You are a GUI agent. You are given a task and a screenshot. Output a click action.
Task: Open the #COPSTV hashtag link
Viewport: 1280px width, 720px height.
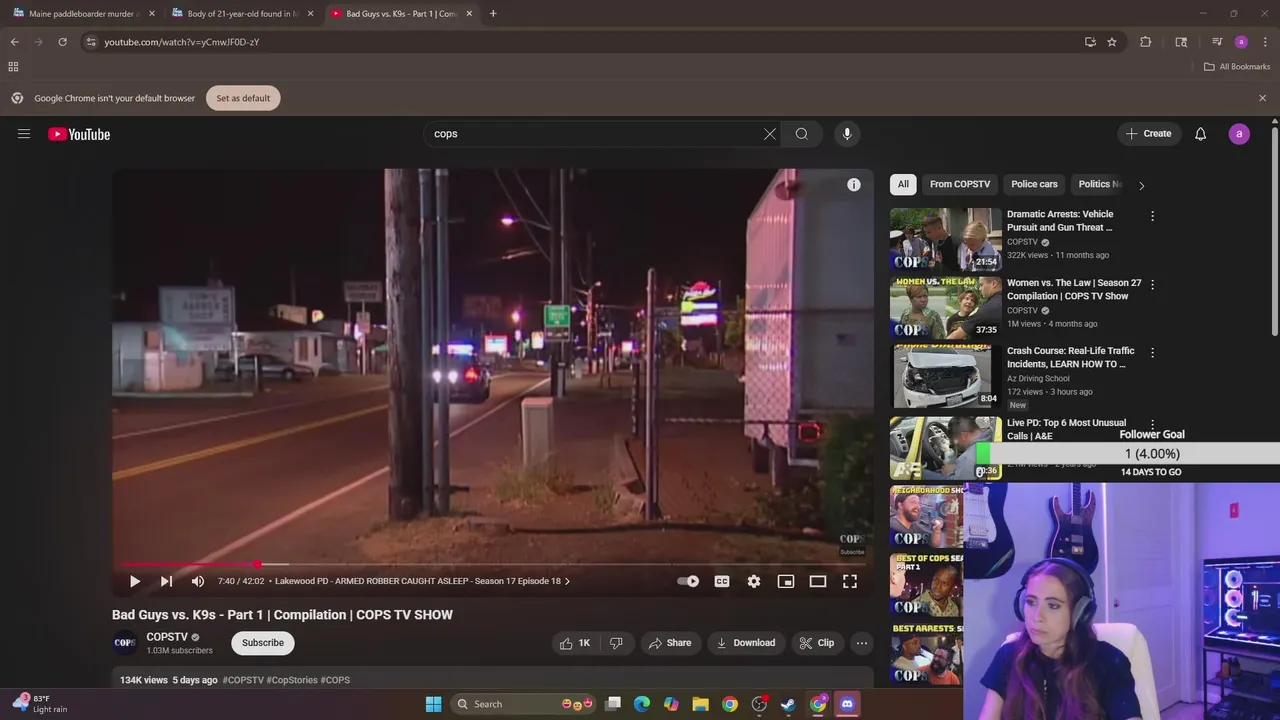coord(243,680)
